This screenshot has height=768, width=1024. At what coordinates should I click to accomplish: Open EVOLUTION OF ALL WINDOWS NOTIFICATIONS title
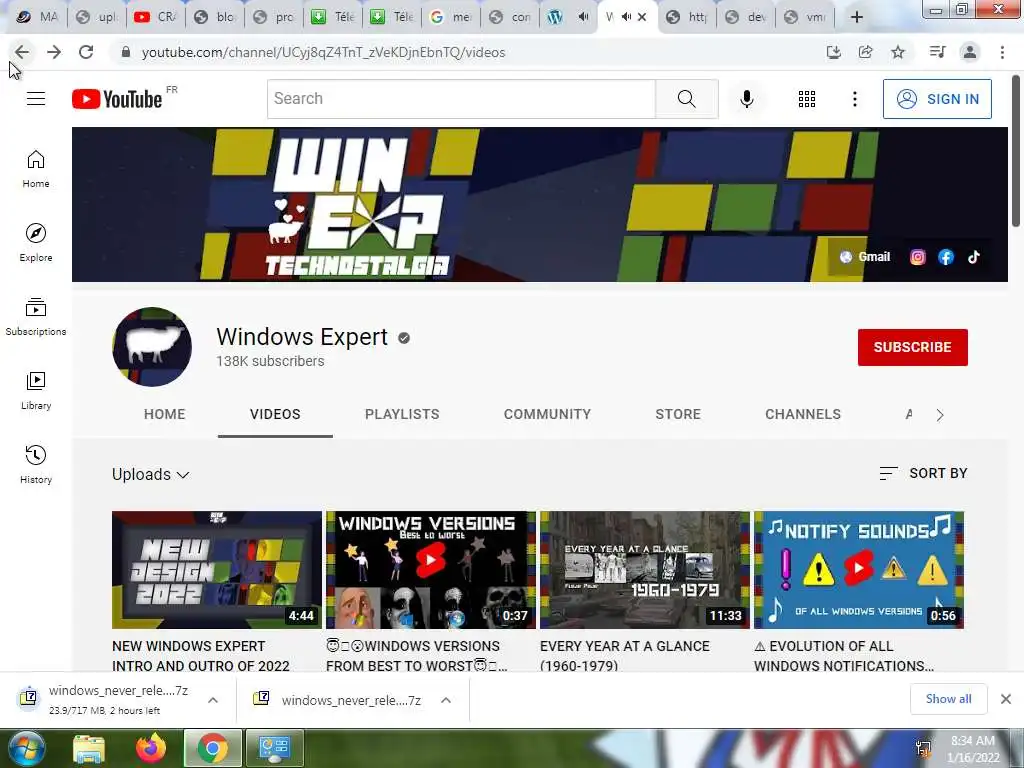point(844,656)
